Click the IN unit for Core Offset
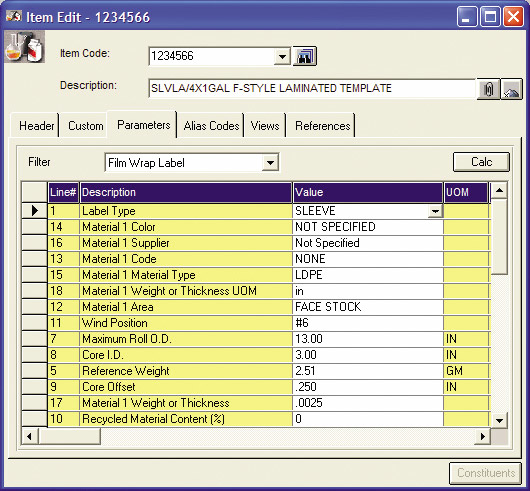The width and height of the screenshot is (530, 491). (466, 387)
